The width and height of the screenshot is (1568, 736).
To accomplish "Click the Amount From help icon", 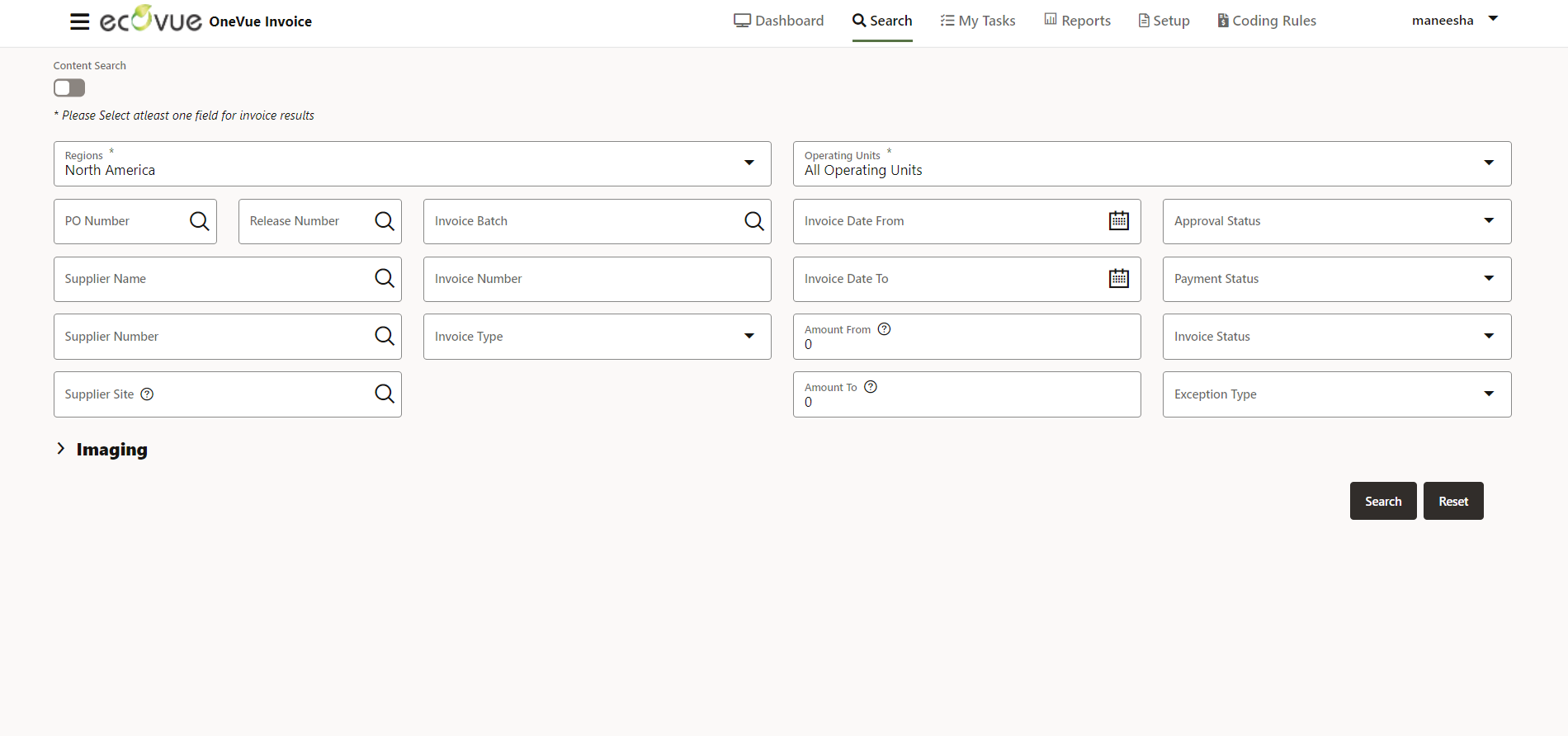I will pos(884,329).
